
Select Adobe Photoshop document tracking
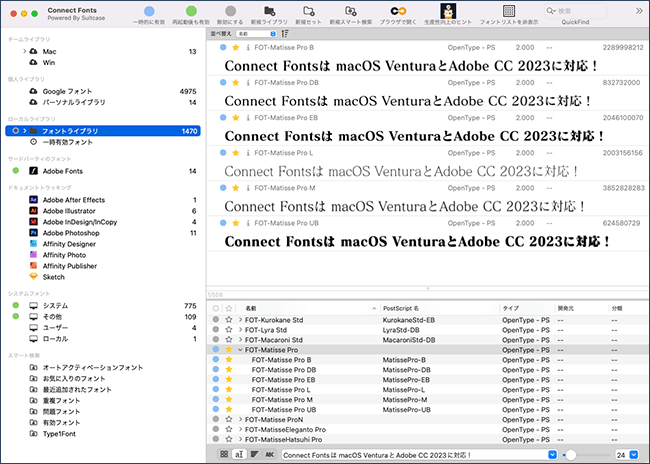[71, 233]
